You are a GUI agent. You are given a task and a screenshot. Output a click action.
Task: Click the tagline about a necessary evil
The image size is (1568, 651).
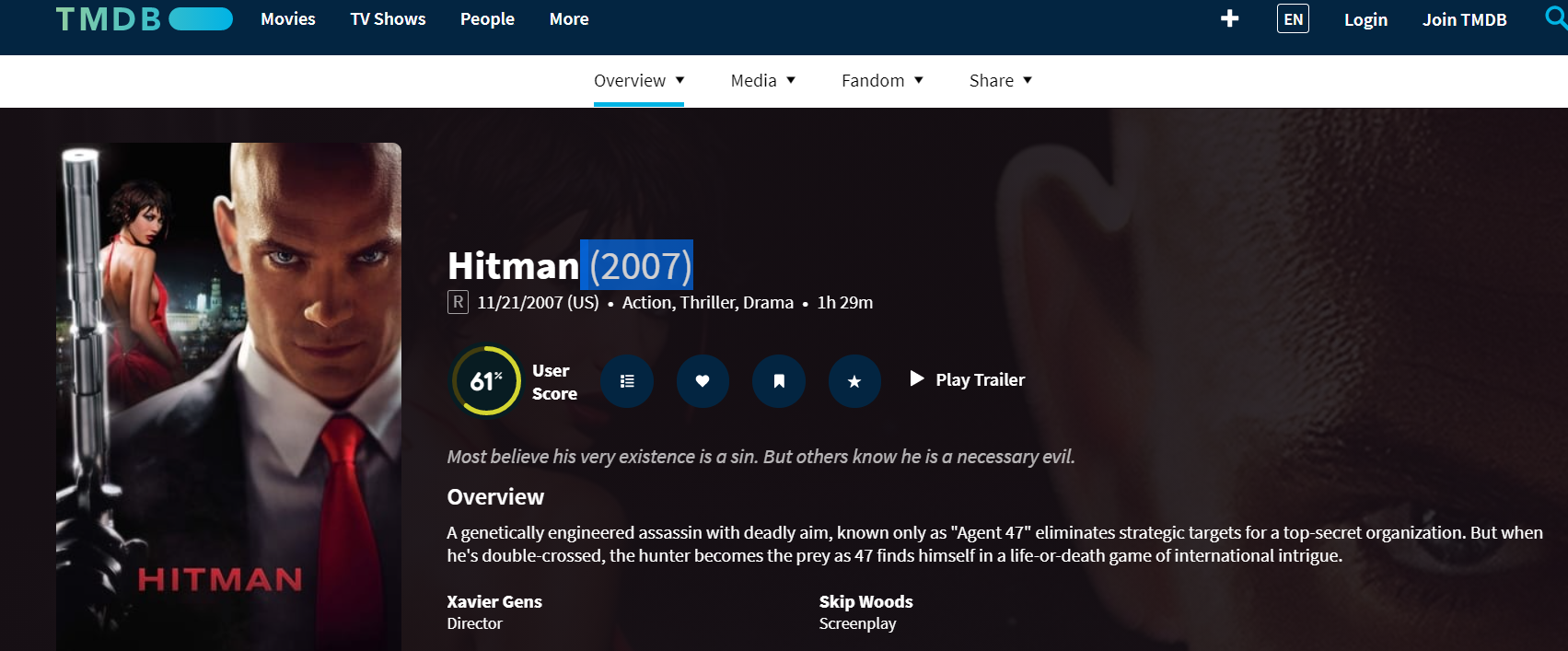point(761,457)
